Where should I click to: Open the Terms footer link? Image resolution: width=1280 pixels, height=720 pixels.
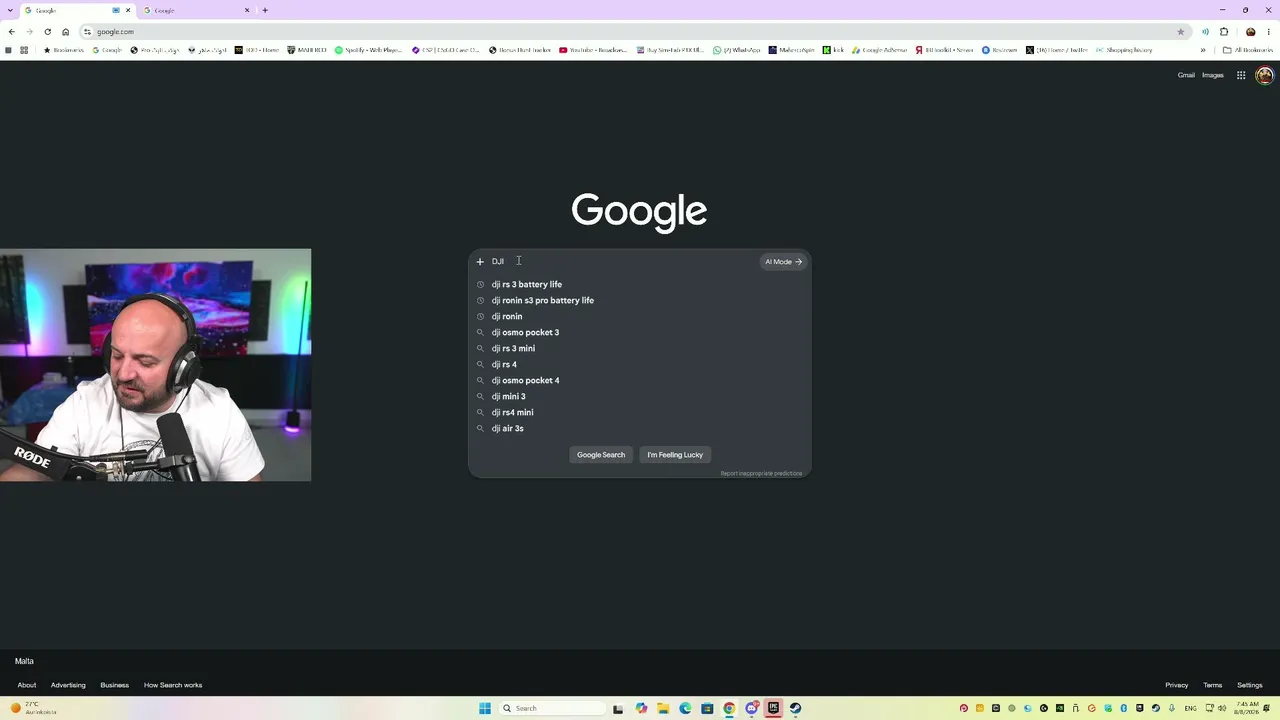(x=1213, y=685)
